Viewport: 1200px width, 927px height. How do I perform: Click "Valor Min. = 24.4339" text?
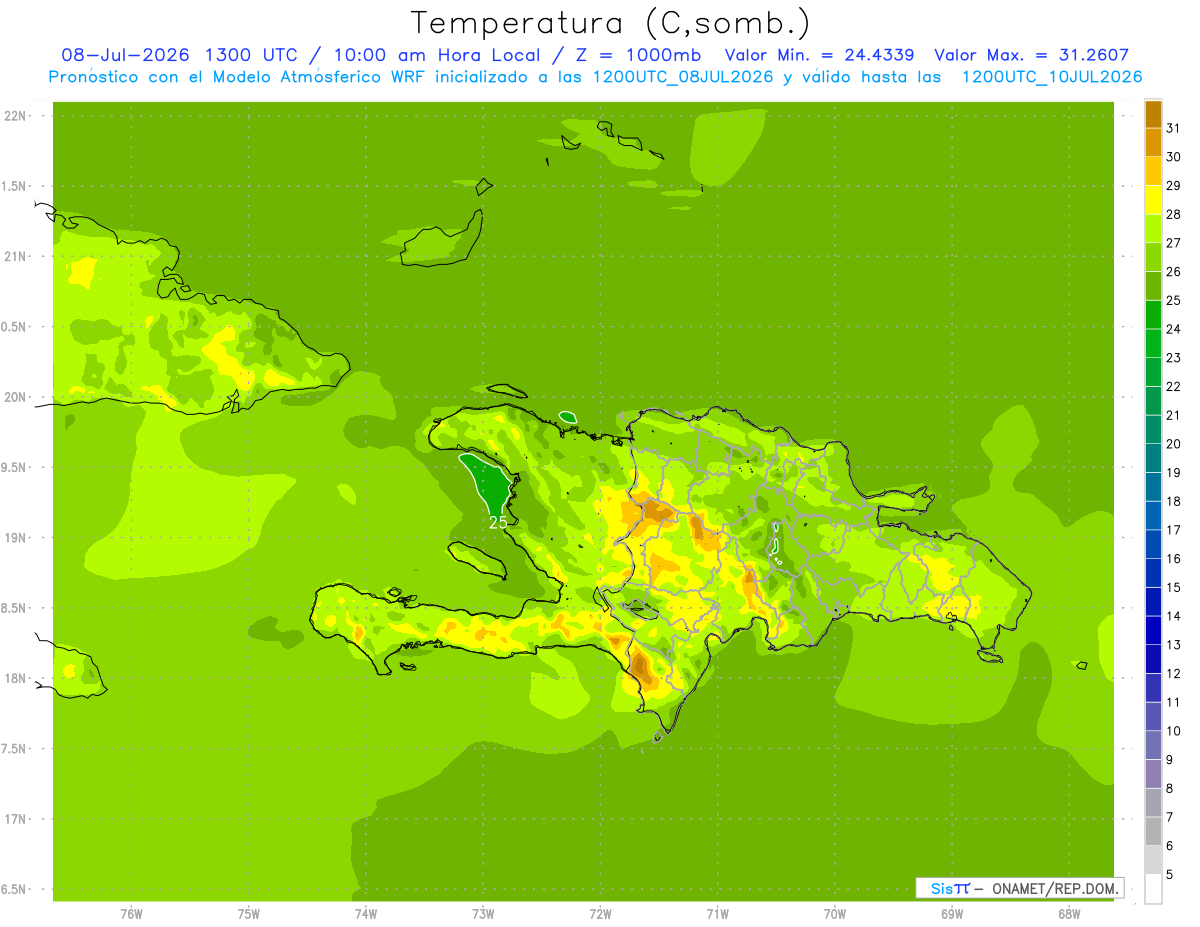819,55
